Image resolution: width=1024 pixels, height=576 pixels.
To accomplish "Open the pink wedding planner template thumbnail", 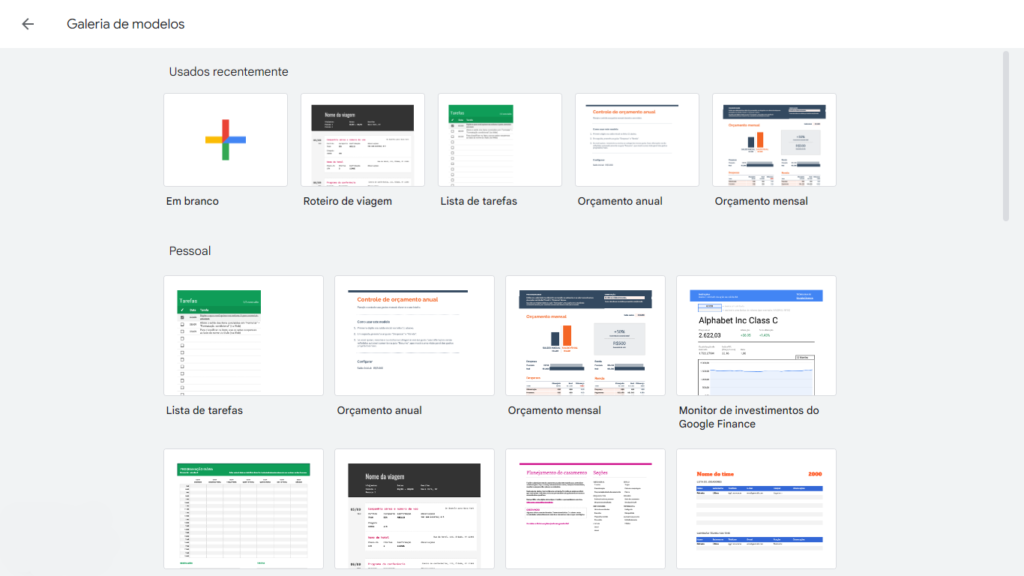I will pos(585,509).
